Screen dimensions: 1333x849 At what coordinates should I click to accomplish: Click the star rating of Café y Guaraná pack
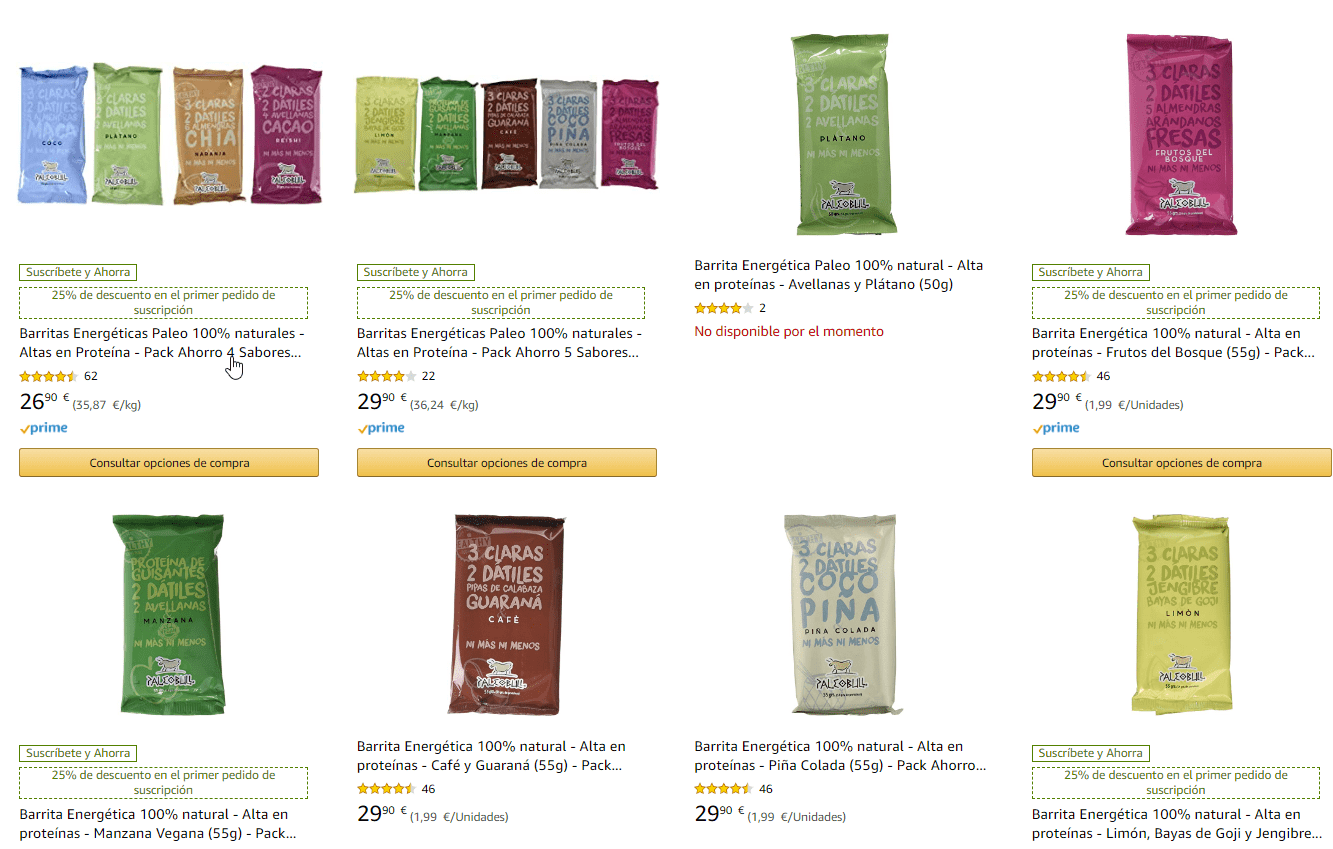pos(386,789)
